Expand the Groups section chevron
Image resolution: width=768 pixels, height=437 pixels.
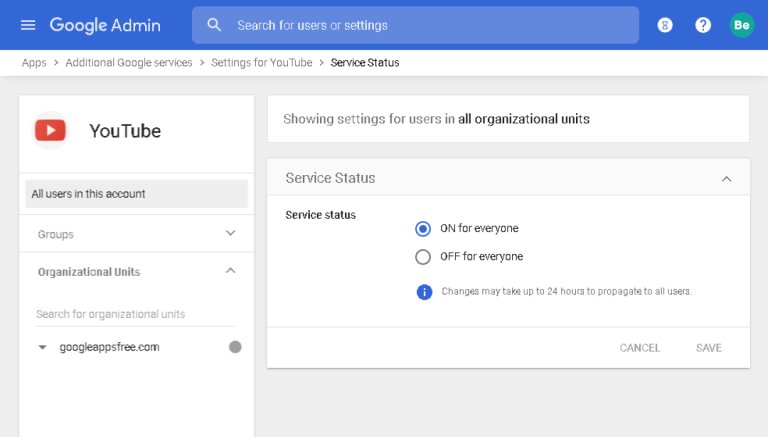[230, 233]
